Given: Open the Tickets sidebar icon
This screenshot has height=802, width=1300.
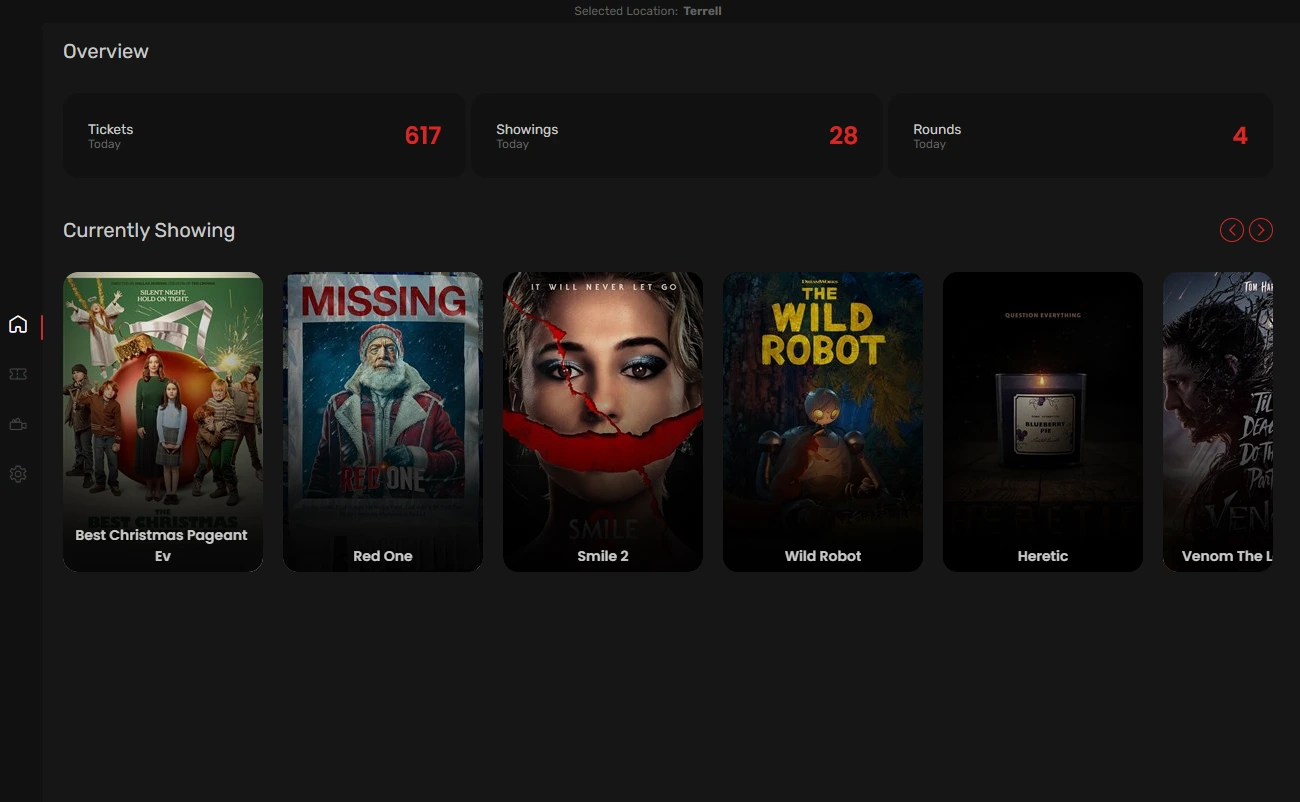Looking at the screenshot, I should coord(18,374).
